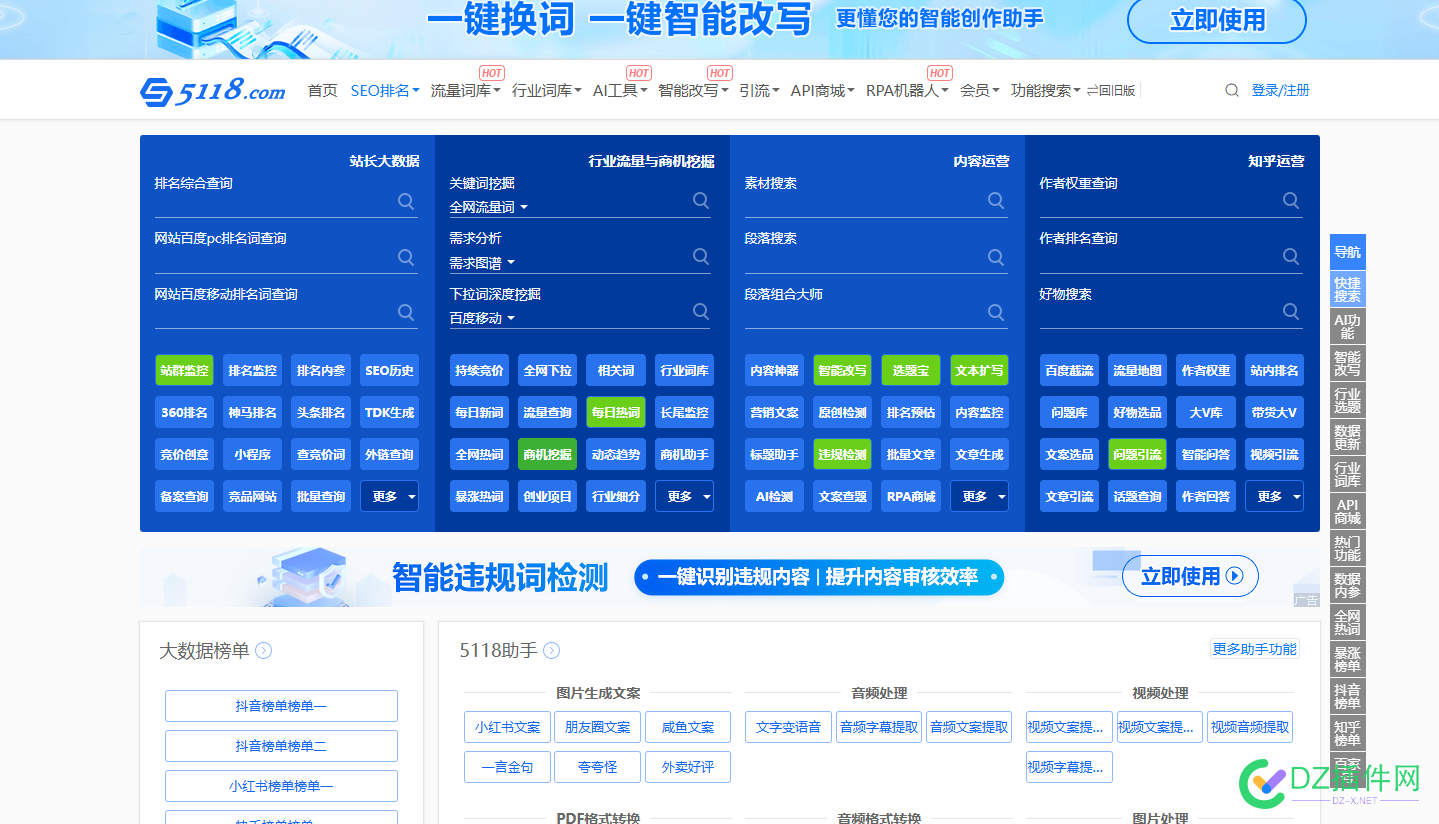Open the 百度移动 dropdown

click(x=482, y=318)
